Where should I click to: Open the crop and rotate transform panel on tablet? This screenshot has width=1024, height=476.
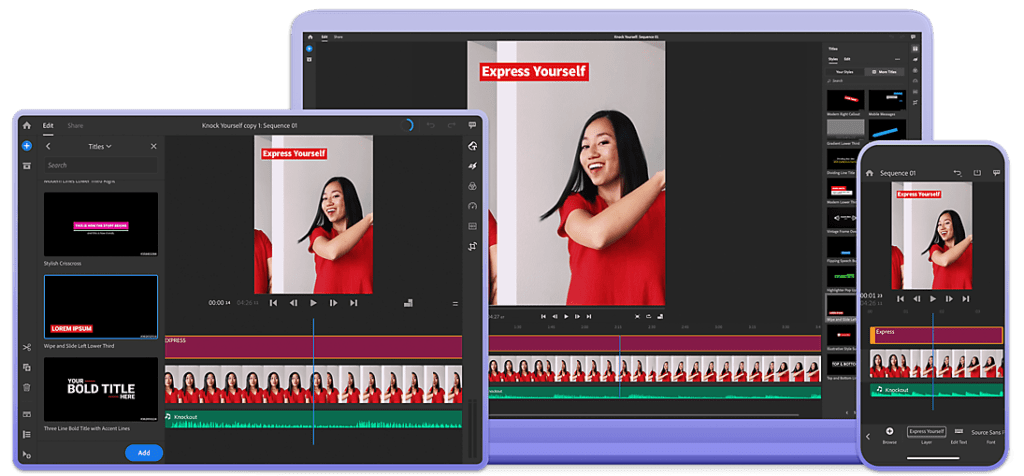[x=472, y=246]
